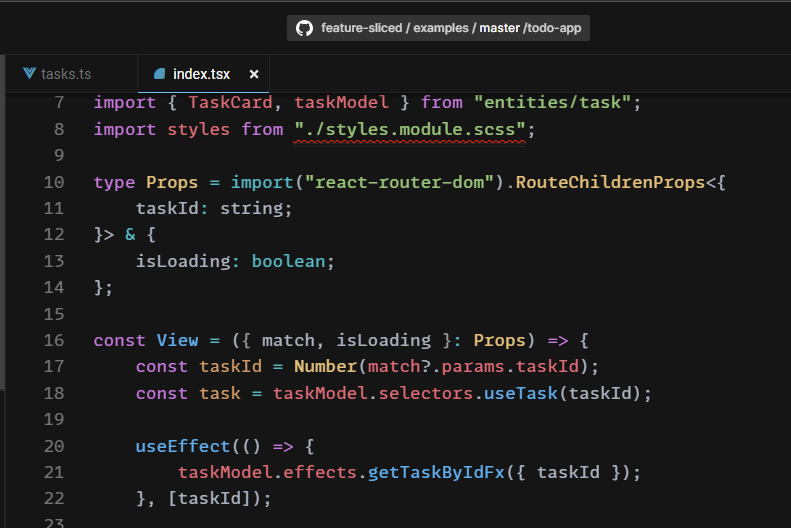Click the file icon on index.tsx tab
This screenshot has width=791, height=528.
click(x=159, y=74)
